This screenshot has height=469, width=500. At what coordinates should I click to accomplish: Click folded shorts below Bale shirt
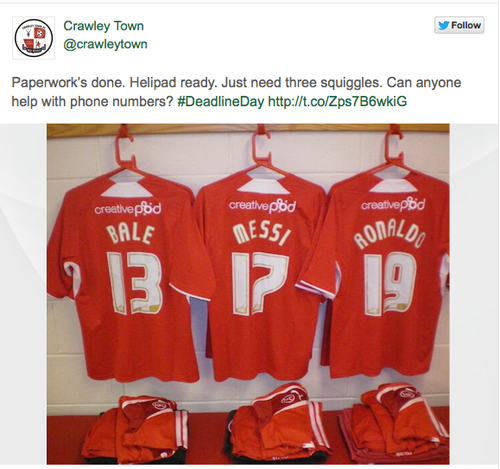coord(135,428)
